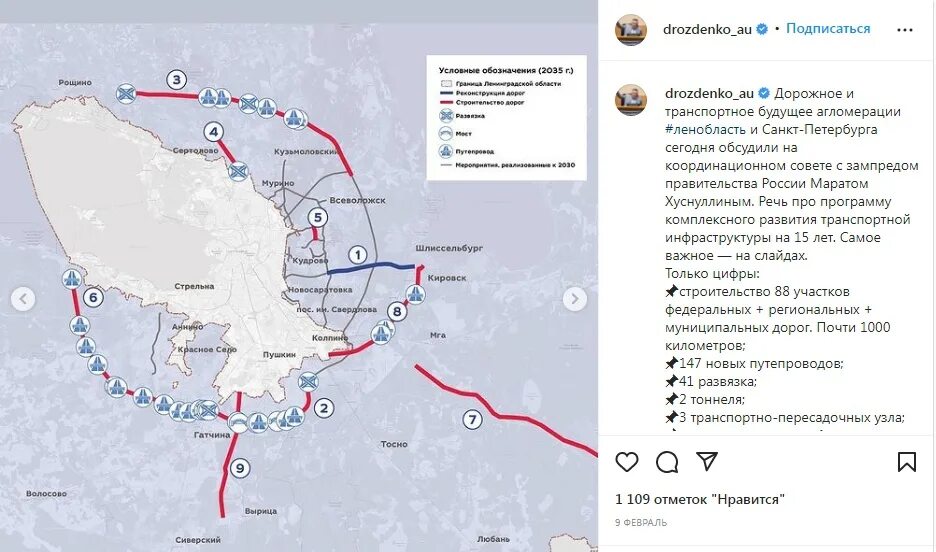Click route marker number 9 near Гатчина
Viewport: 936px width, 552px height.
coord(240,468)
